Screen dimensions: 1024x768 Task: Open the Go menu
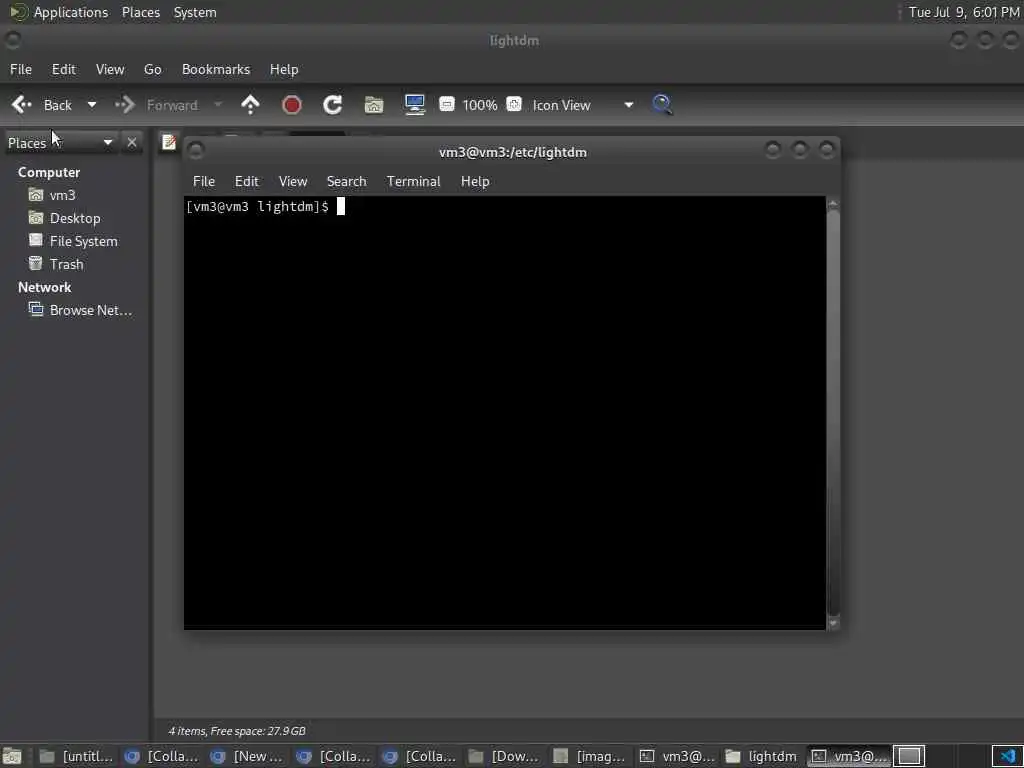tap(153, 69)
